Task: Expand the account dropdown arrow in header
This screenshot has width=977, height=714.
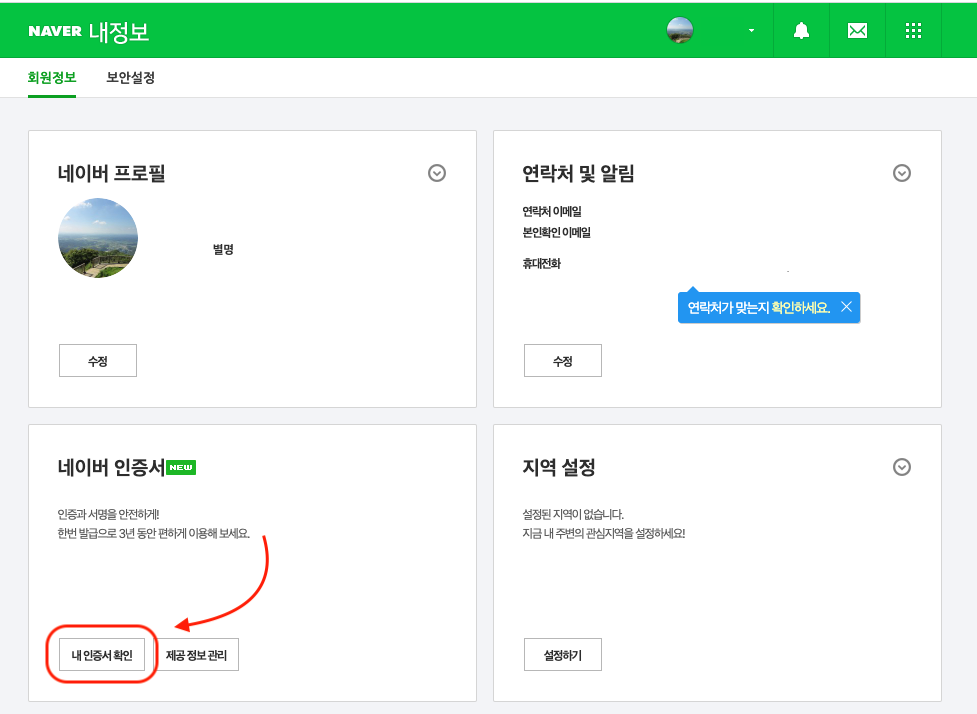Action: pos(751,31)
